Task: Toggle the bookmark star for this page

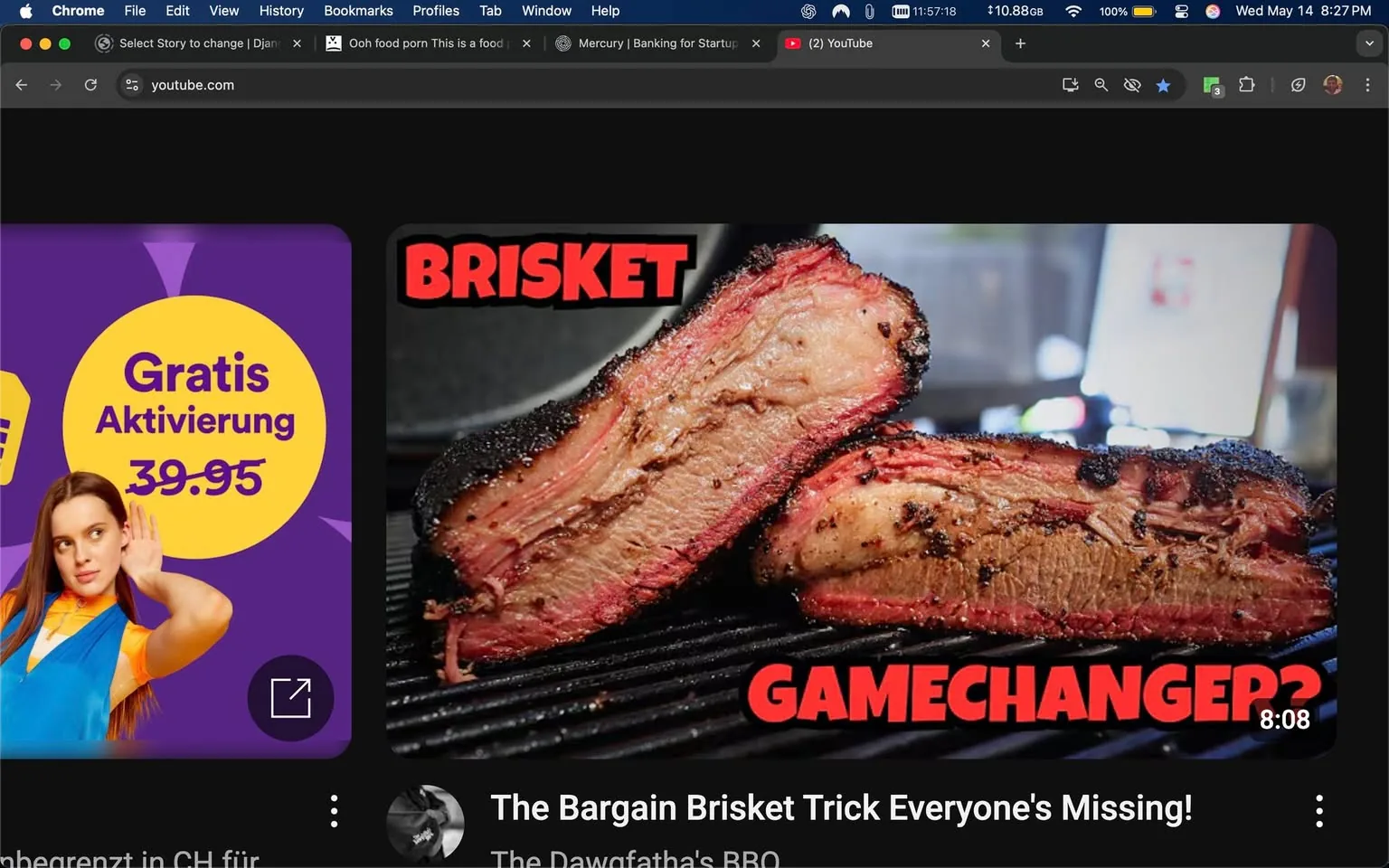Action: 1164,84
